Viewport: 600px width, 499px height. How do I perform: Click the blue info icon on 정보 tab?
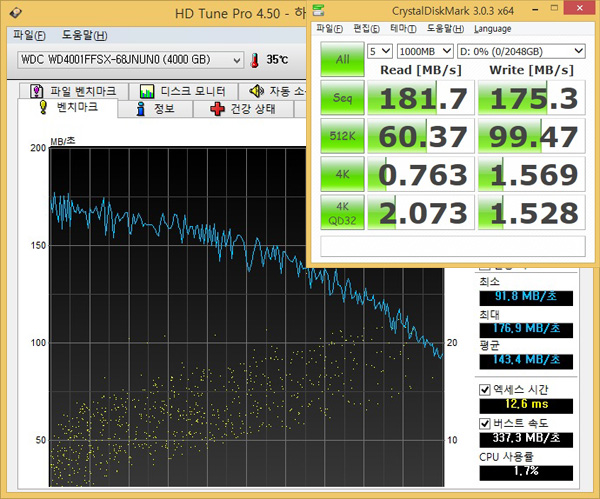pos(141,109)
